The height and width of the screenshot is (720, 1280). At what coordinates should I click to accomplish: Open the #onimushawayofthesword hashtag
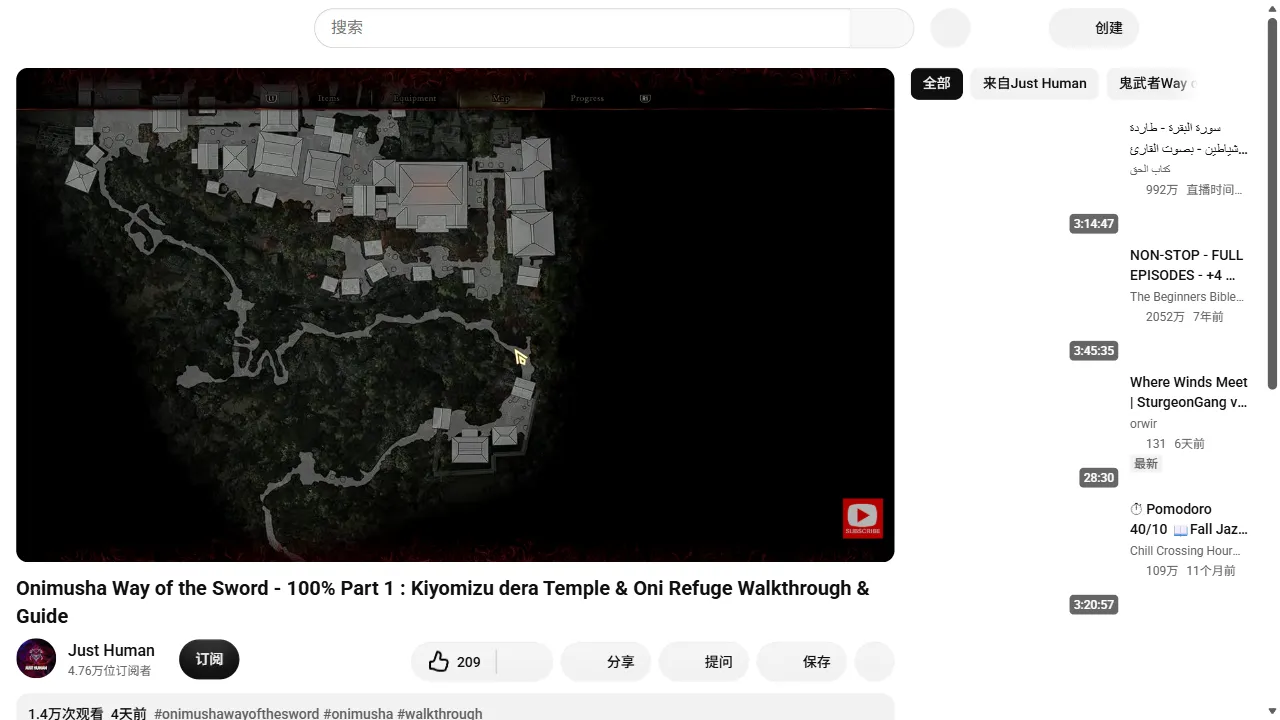pos(236,714)
